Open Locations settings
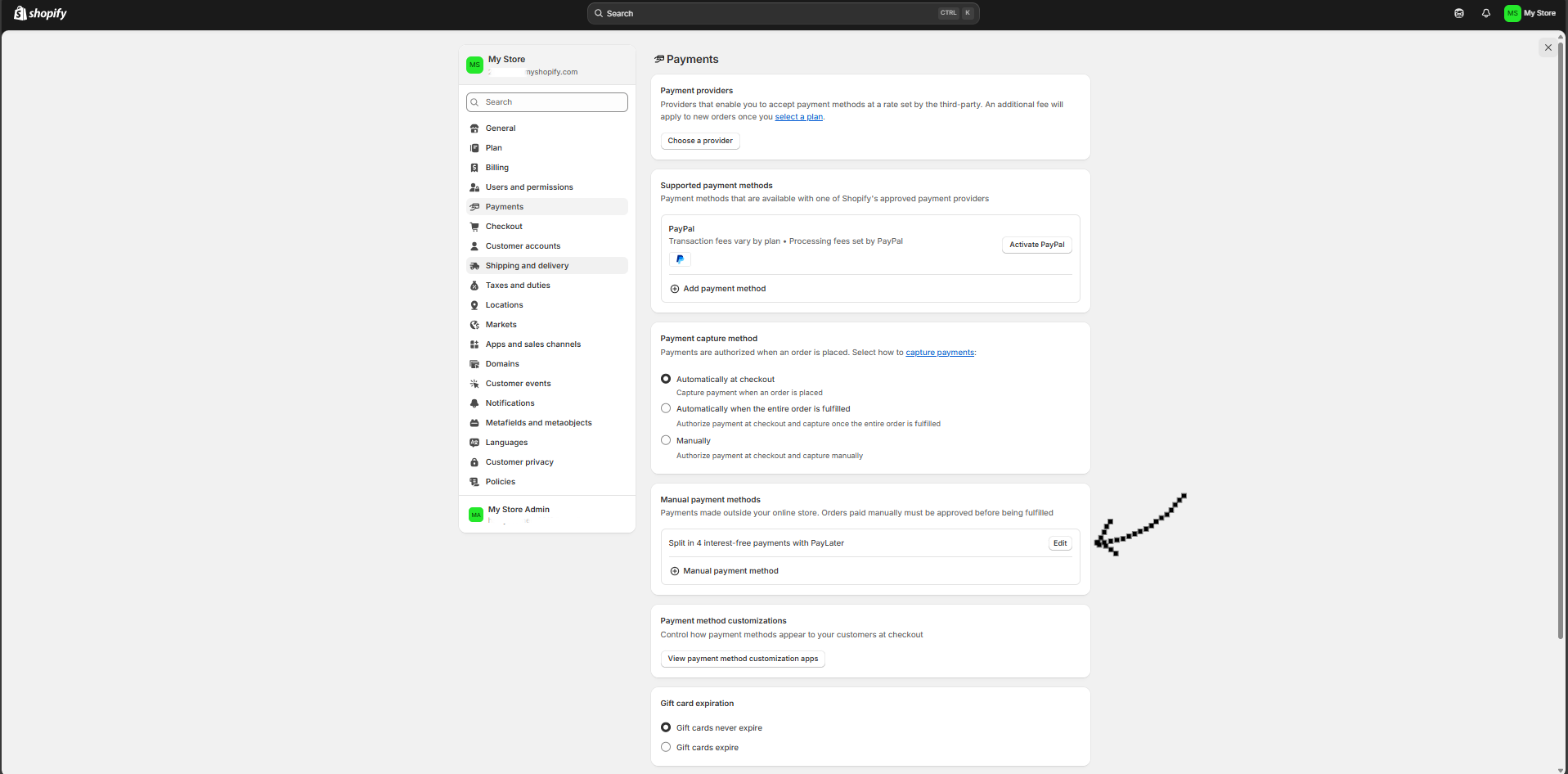1568x774 pixels. (546, 305)
